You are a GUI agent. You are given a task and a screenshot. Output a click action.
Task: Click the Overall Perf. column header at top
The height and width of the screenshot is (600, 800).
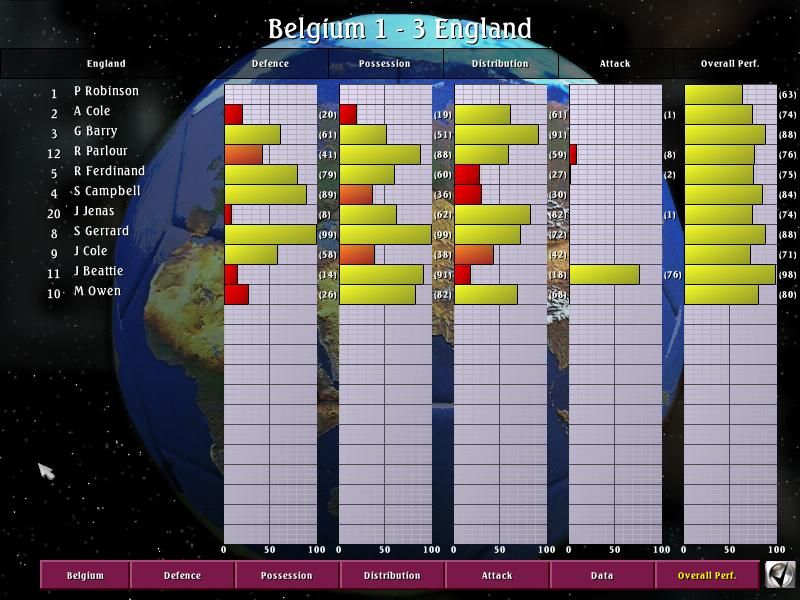pyautogui.click(x=730, y=64)
